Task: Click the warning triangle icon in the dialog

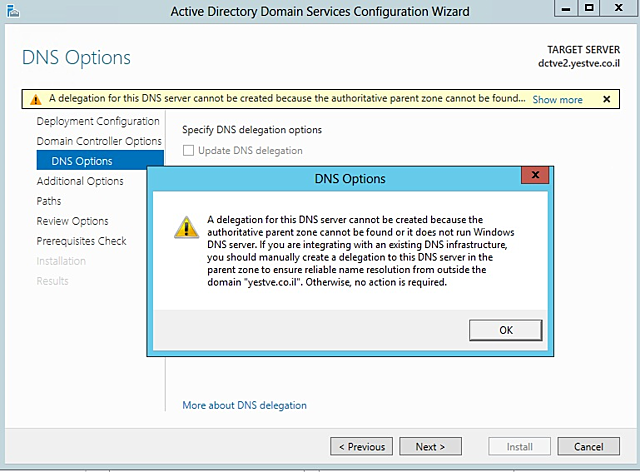Action: 187,228
